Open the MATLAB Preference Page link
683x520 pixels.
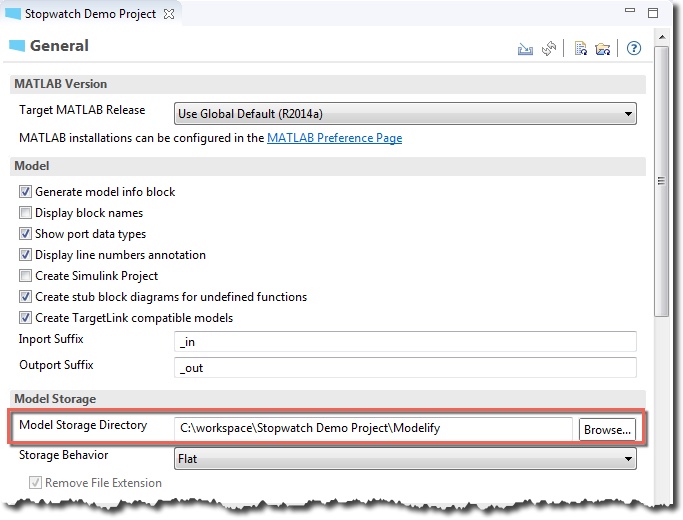coord(335,138)
